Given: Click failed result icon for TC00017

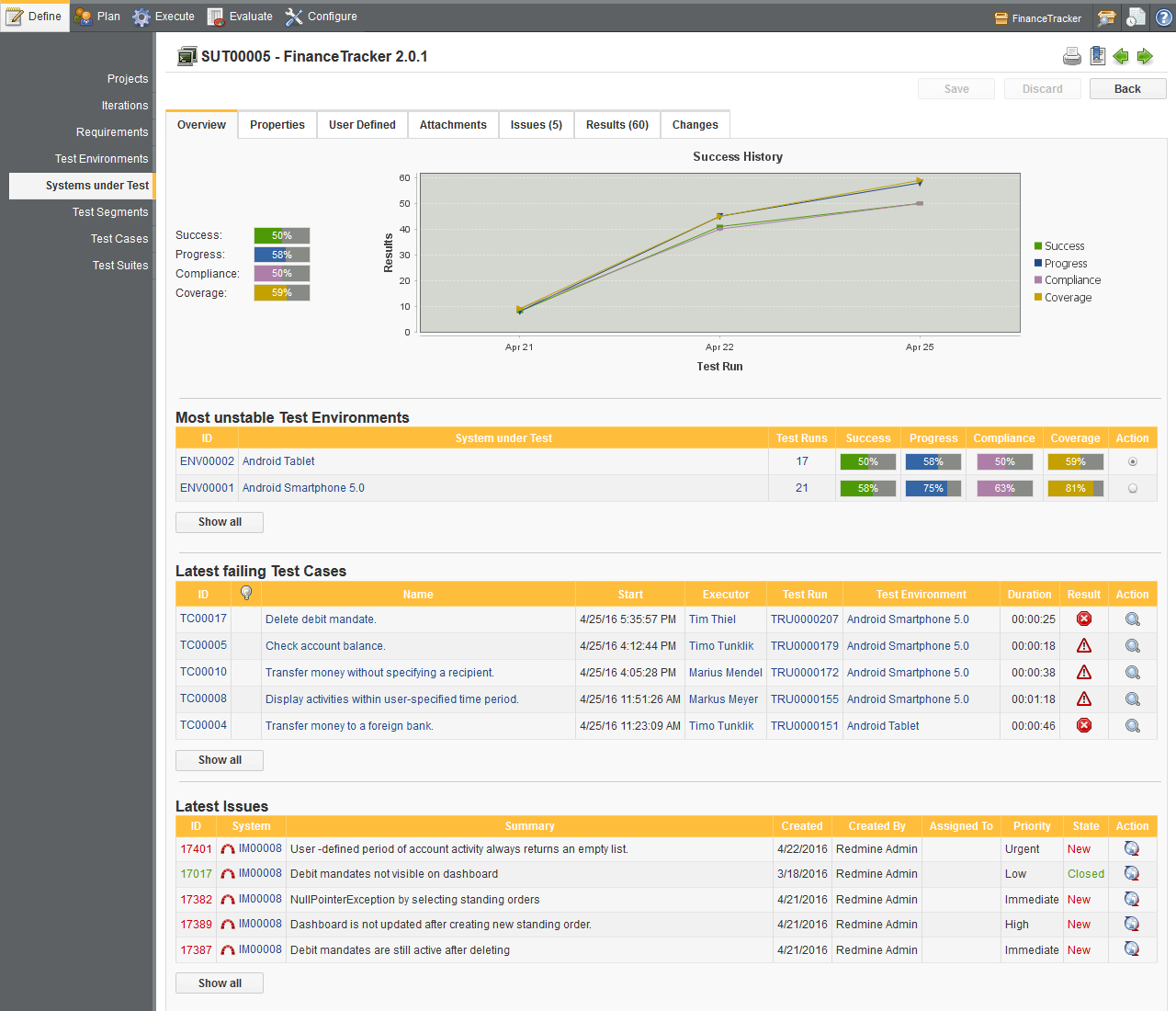Looking at the screenshot, I should click(x=1084, y=619).
